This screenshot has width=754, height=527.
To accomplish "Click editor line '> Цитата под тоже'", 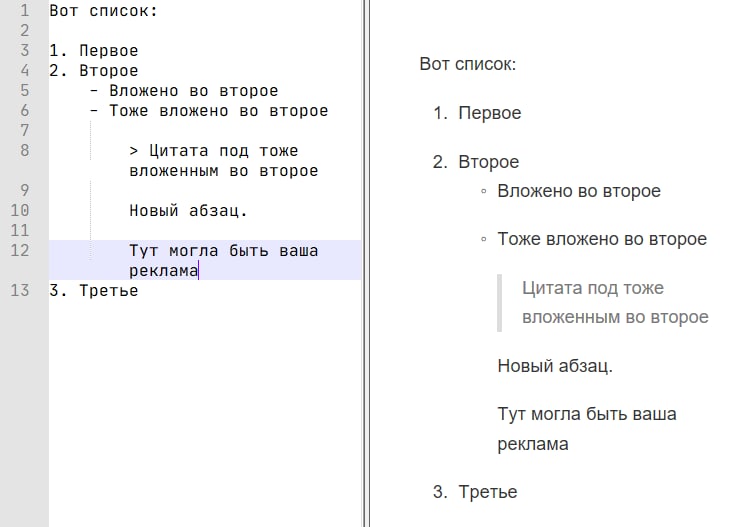I will [x=214, y=151].
